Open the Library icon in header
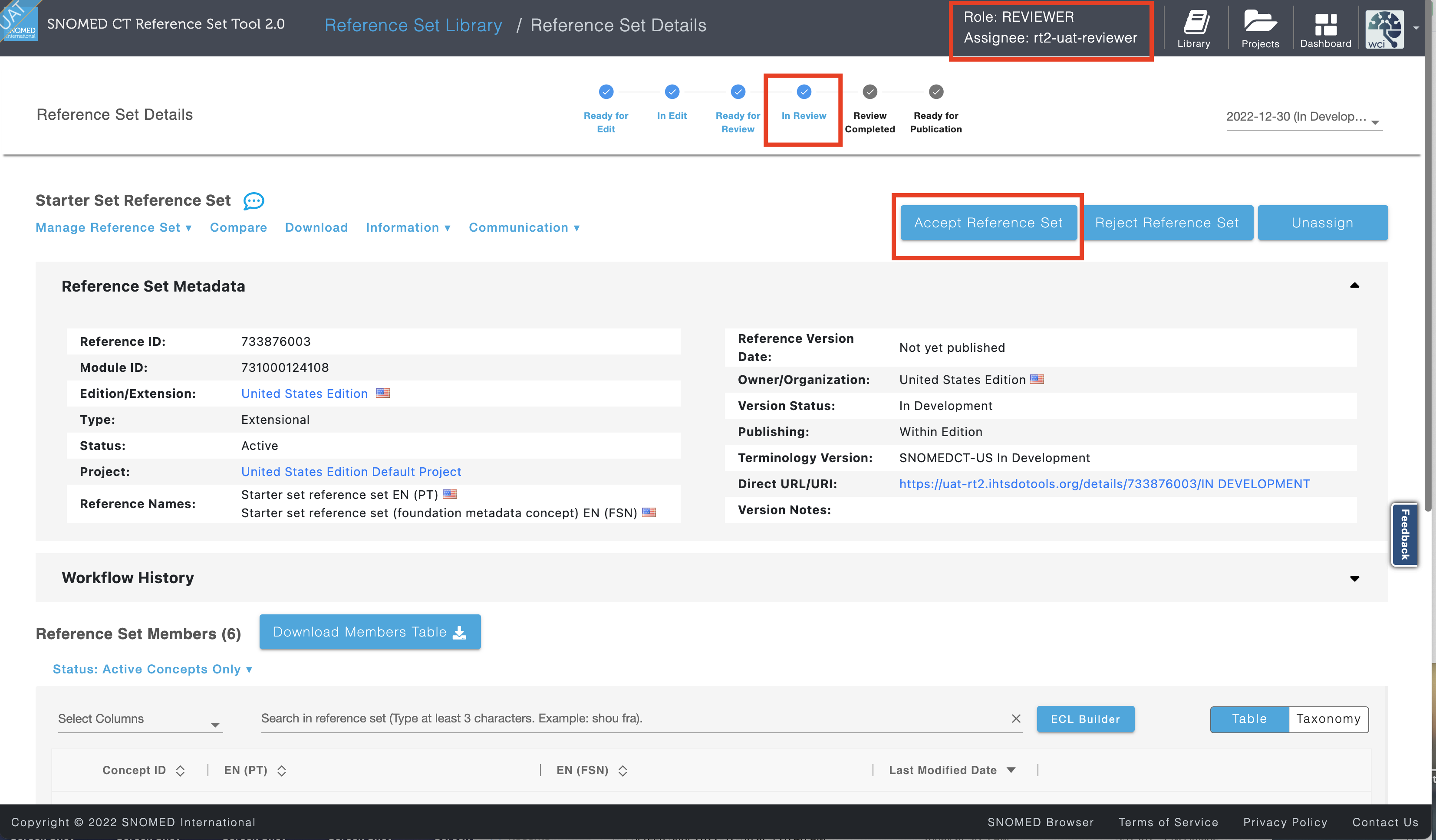 pos(1194,29)
